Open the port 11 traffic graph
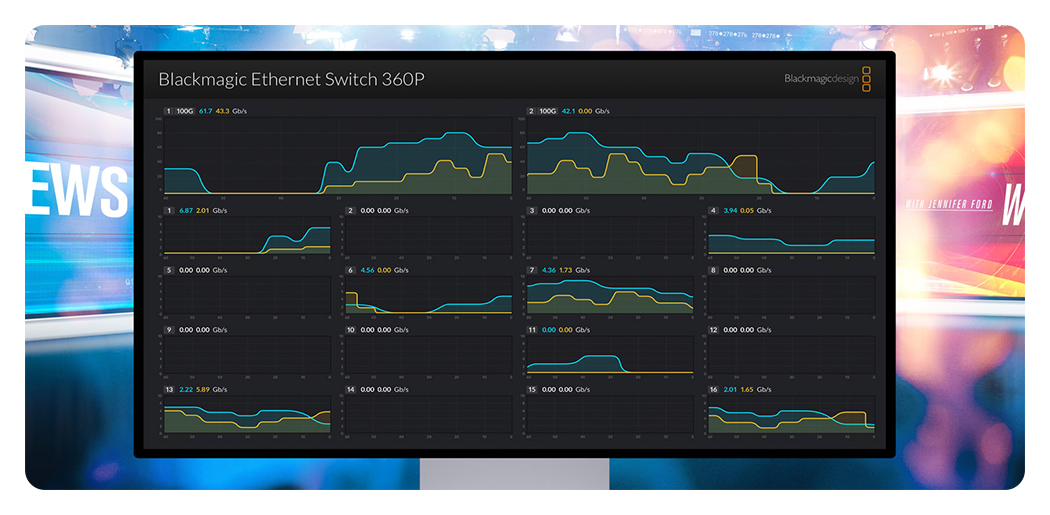Image resolution: width=1050 pixels, height=515 pixels. coord(610,354)
